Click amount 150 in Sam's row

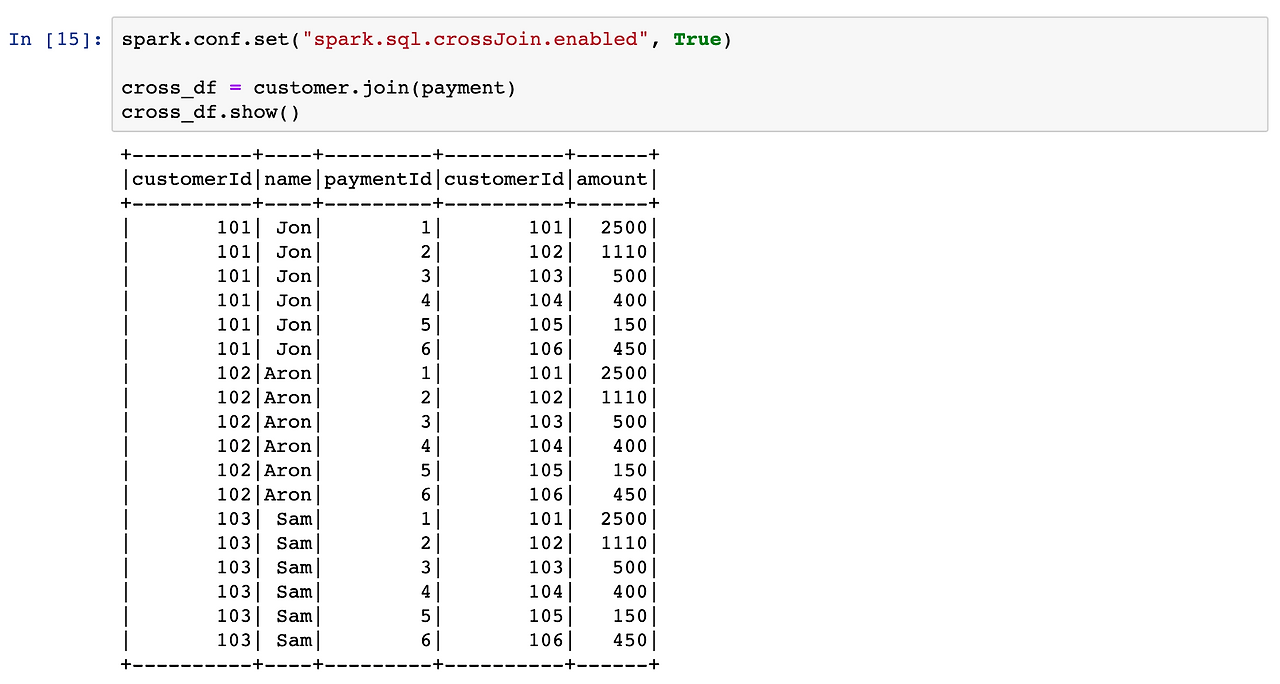click(631, 616)
